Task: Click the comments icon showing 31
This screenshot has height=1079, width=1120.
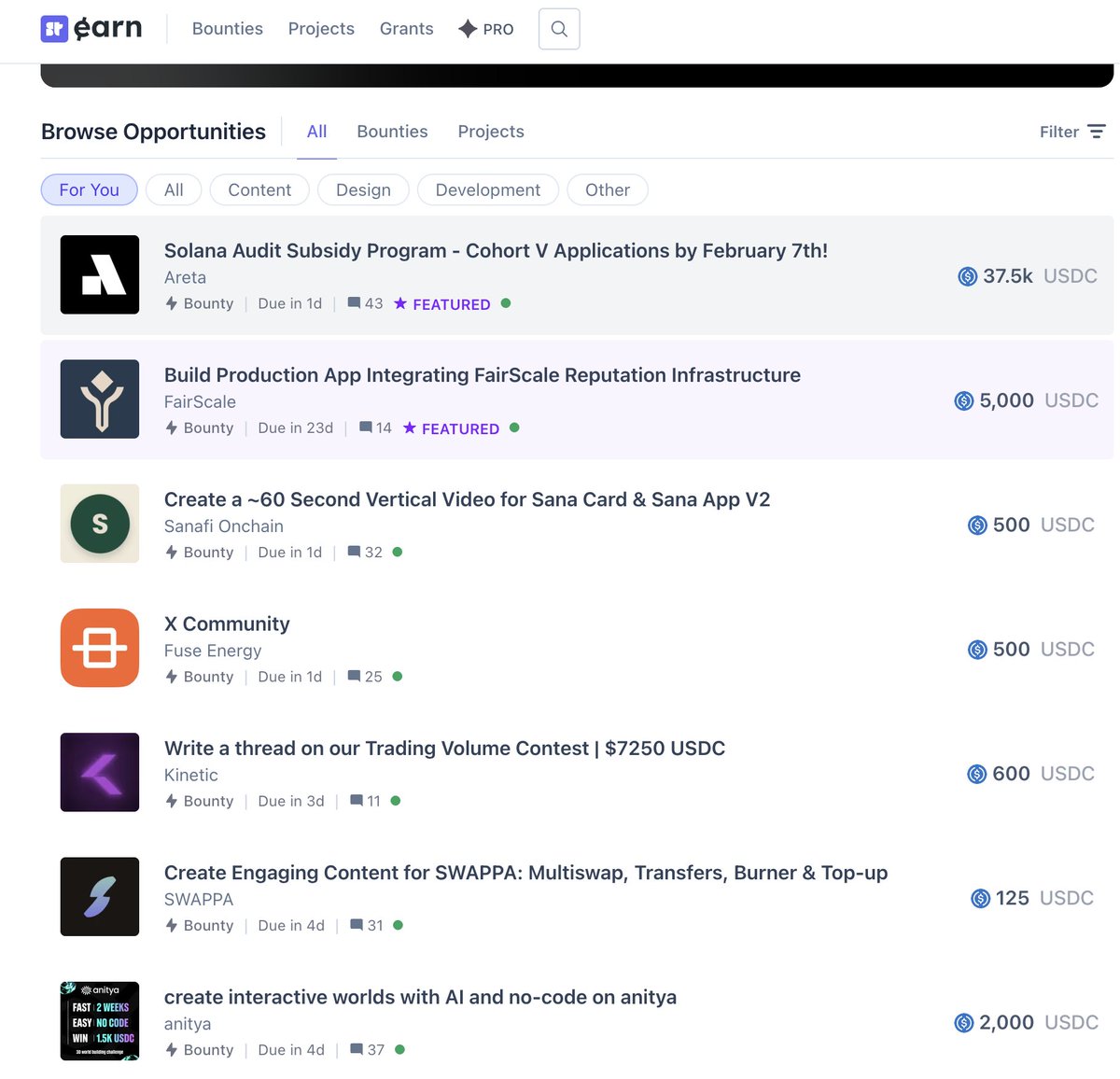Action: [357, 925]
